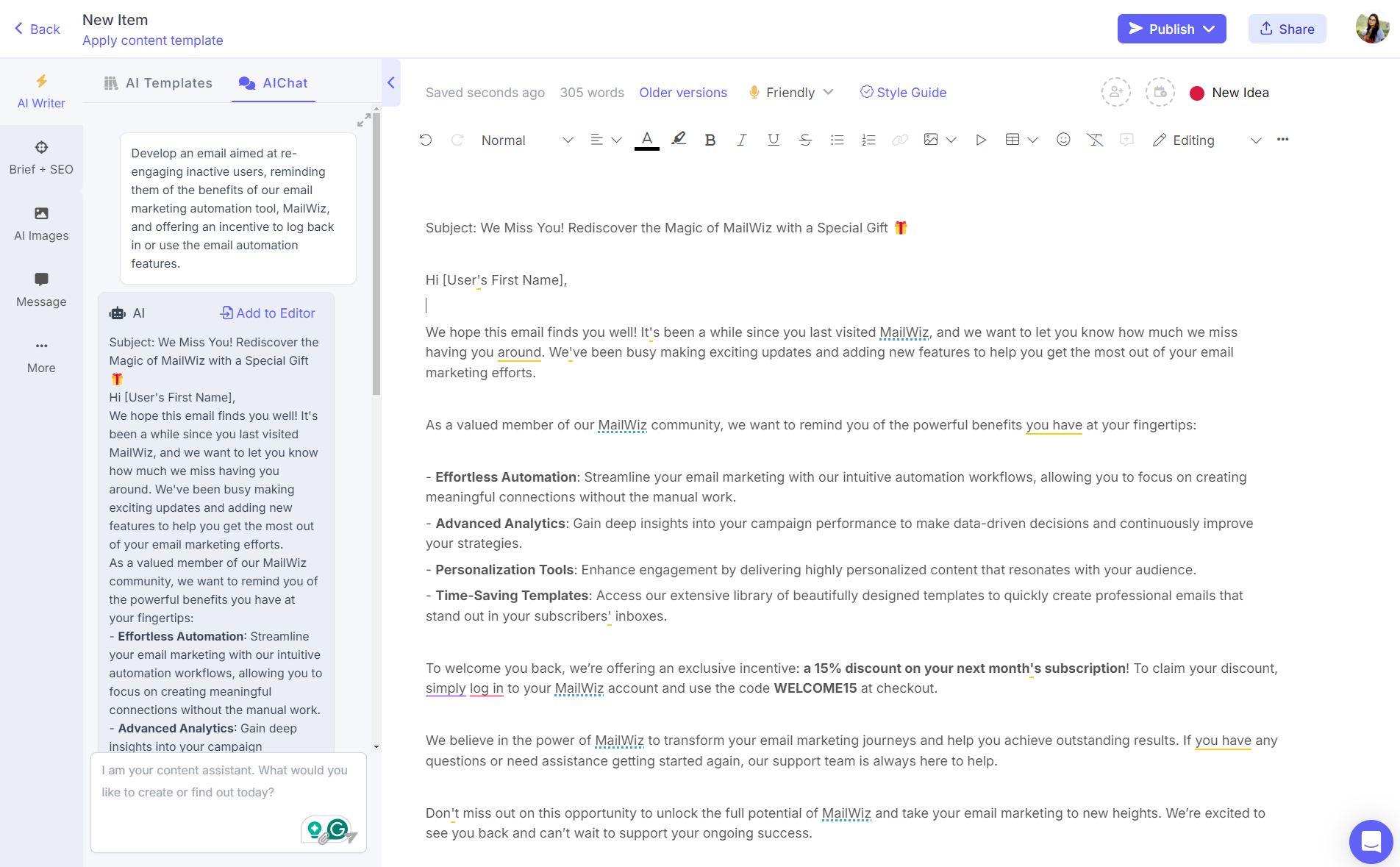Select the font color tool

pyautogui.click(x=647, y=140)
